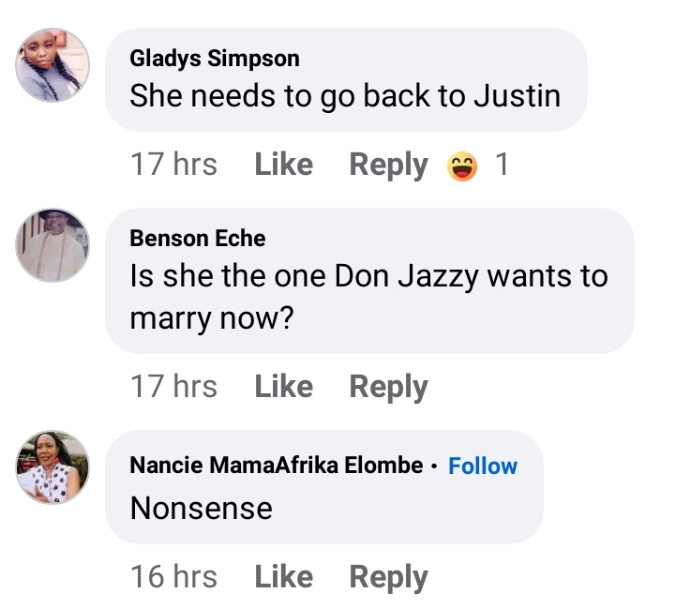Reply to Gladys Simpson's comment

tap(388, 165)
